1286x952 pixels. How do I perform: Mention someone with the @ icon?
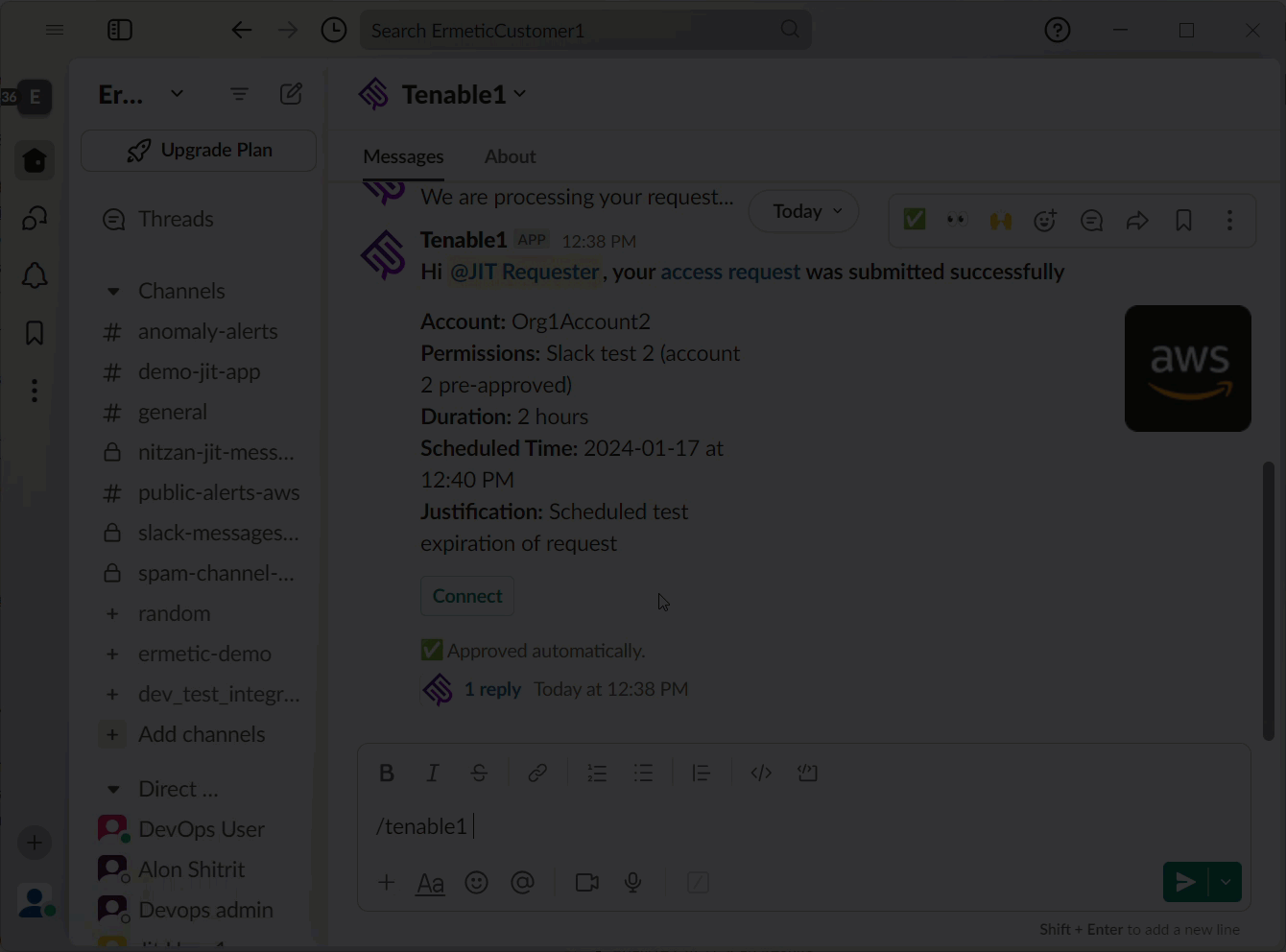pos(523,882)
